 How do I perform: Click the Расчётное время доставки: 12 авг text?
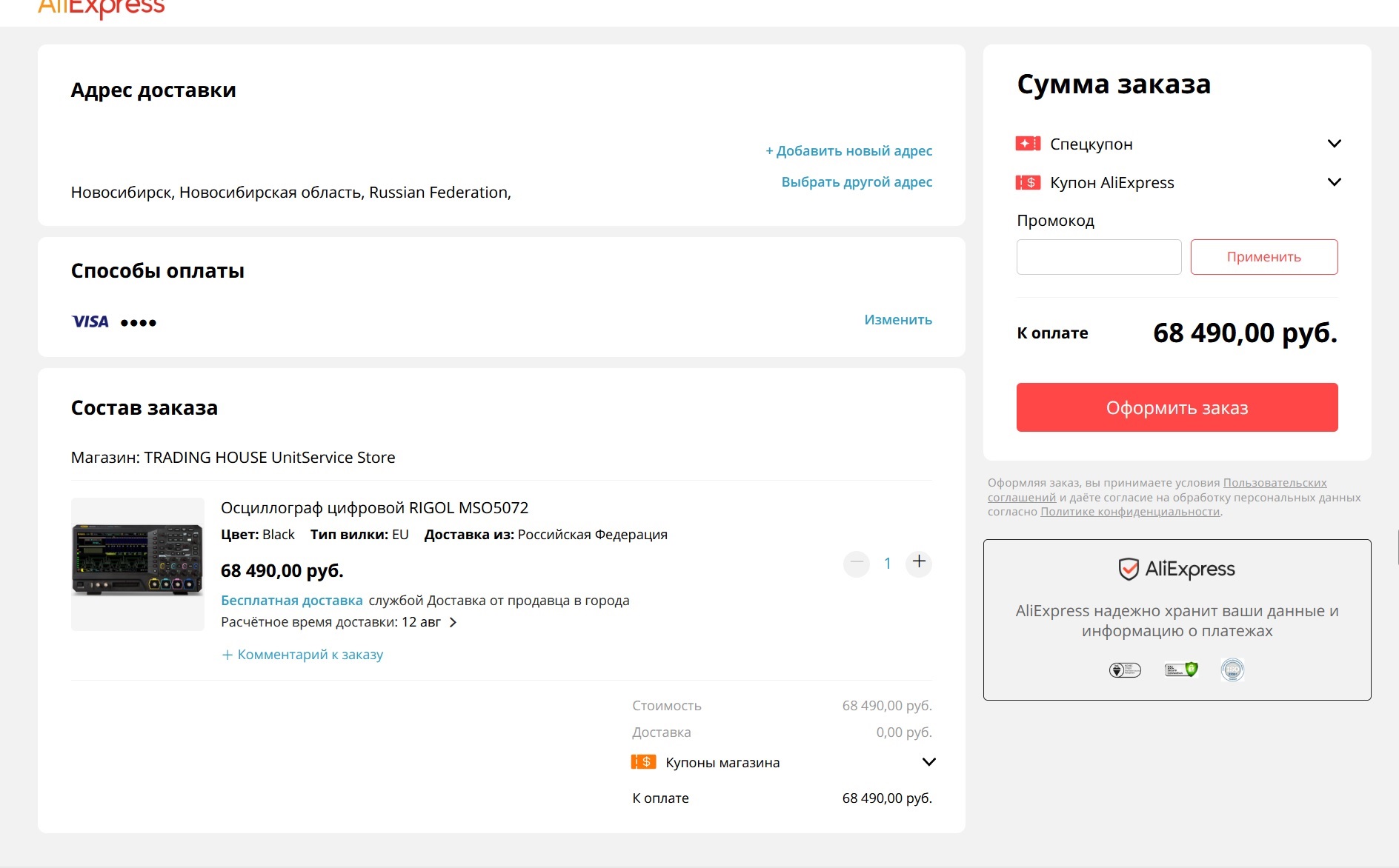(x=330, y=623)
